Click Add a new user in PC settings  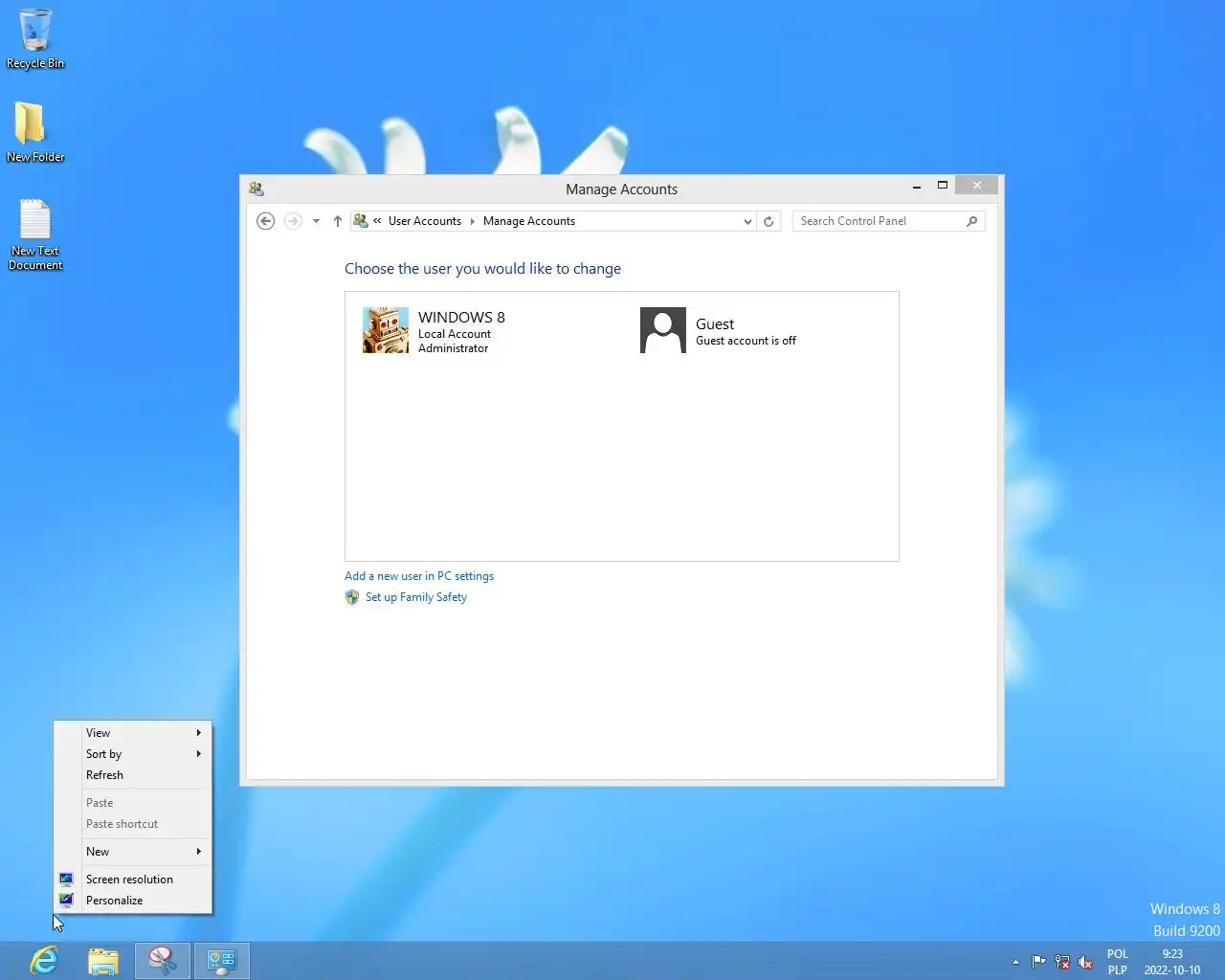coord(419,576)
